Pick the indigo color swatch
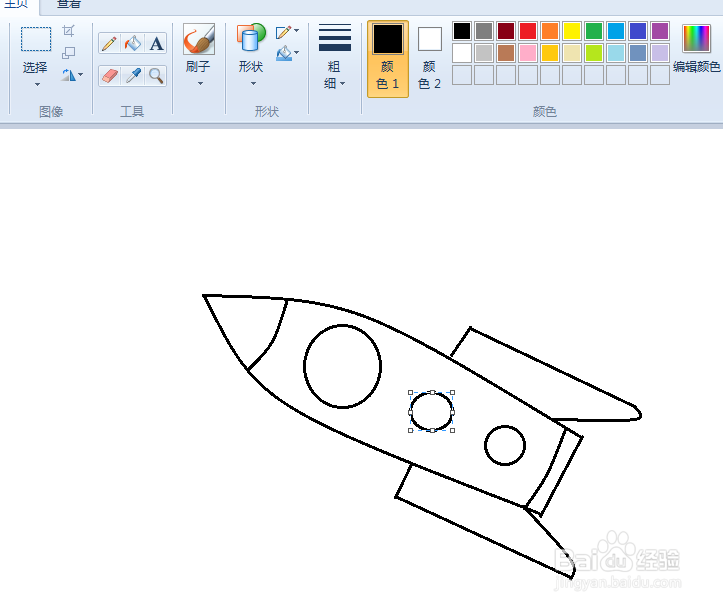 point(638,31)
